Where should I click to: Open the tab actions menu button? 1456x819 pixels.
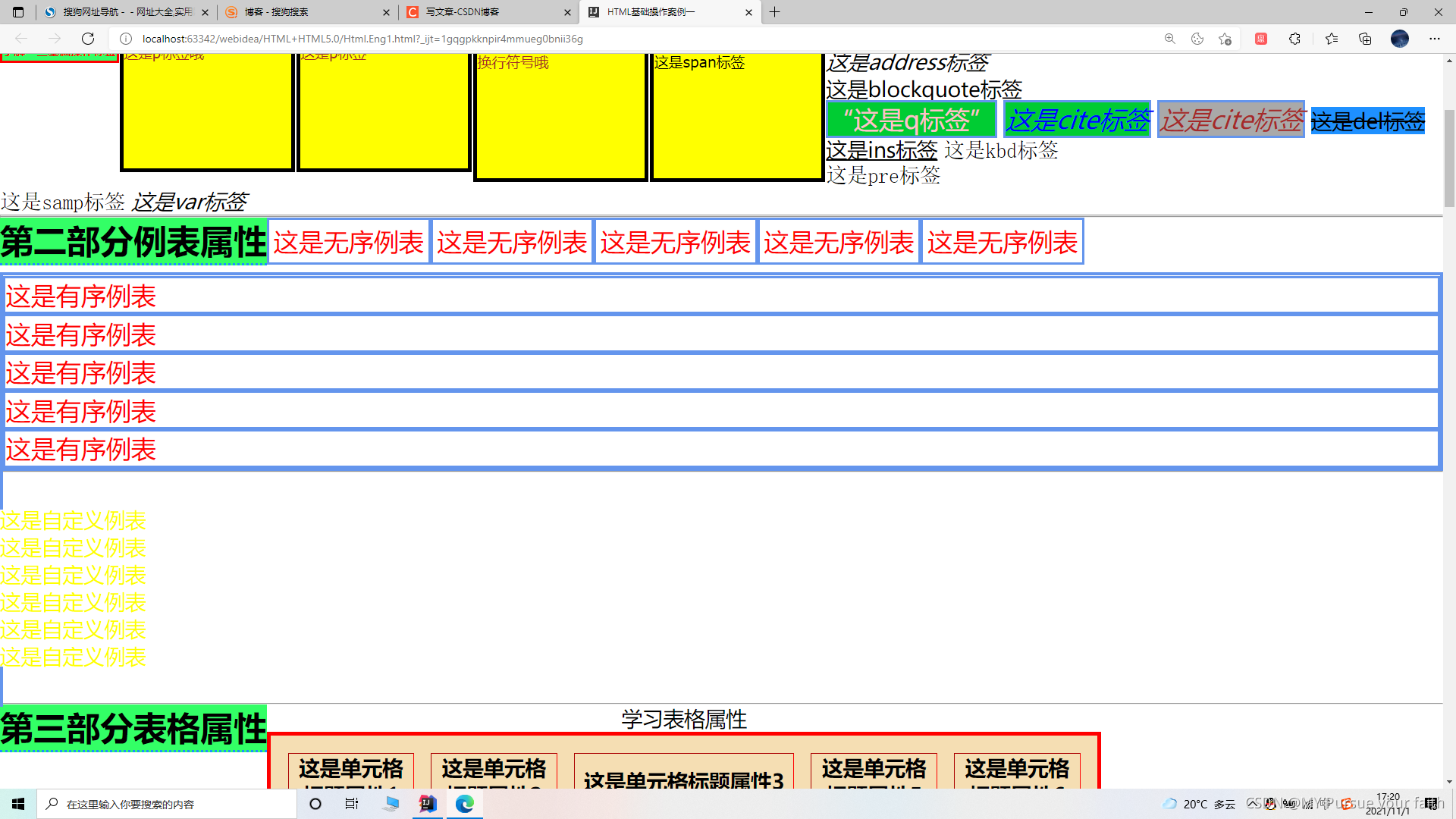[18, 12]
